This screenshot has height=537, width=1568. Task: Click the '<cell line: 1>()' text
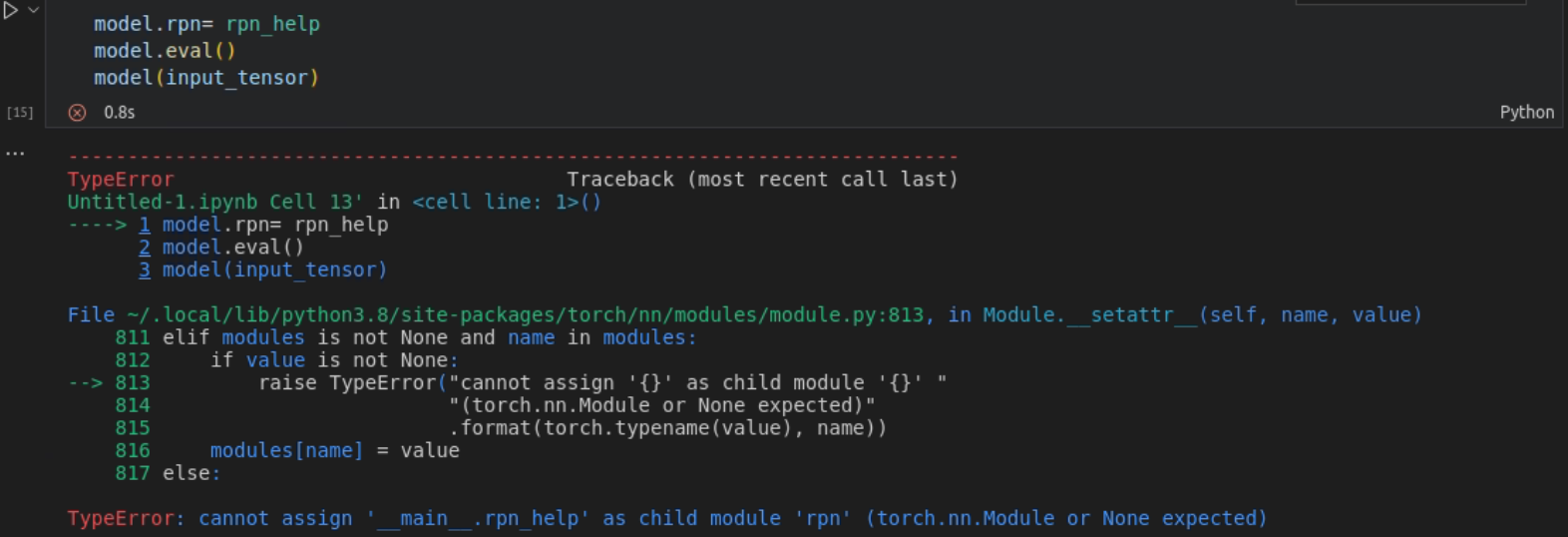507,202
